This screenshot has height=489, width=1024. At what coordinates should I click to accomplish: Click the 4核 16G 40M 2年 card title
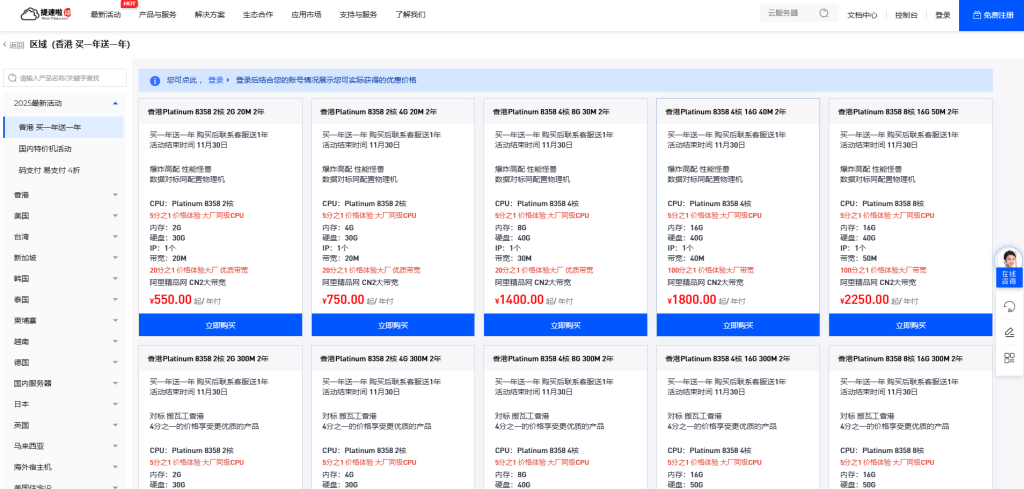(x=726, y=112)
